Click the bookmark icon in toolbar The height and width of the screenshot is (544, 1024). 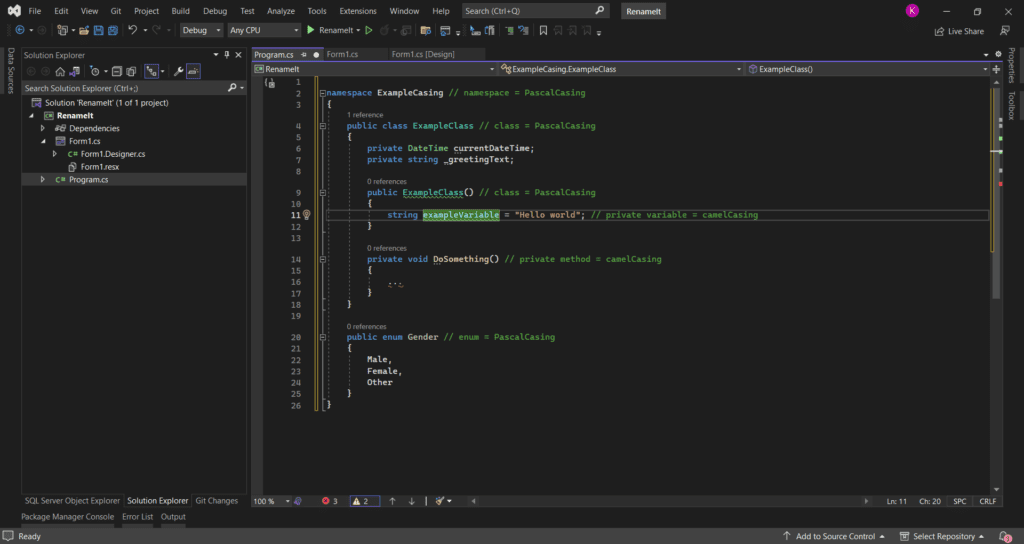click(543, 30)
